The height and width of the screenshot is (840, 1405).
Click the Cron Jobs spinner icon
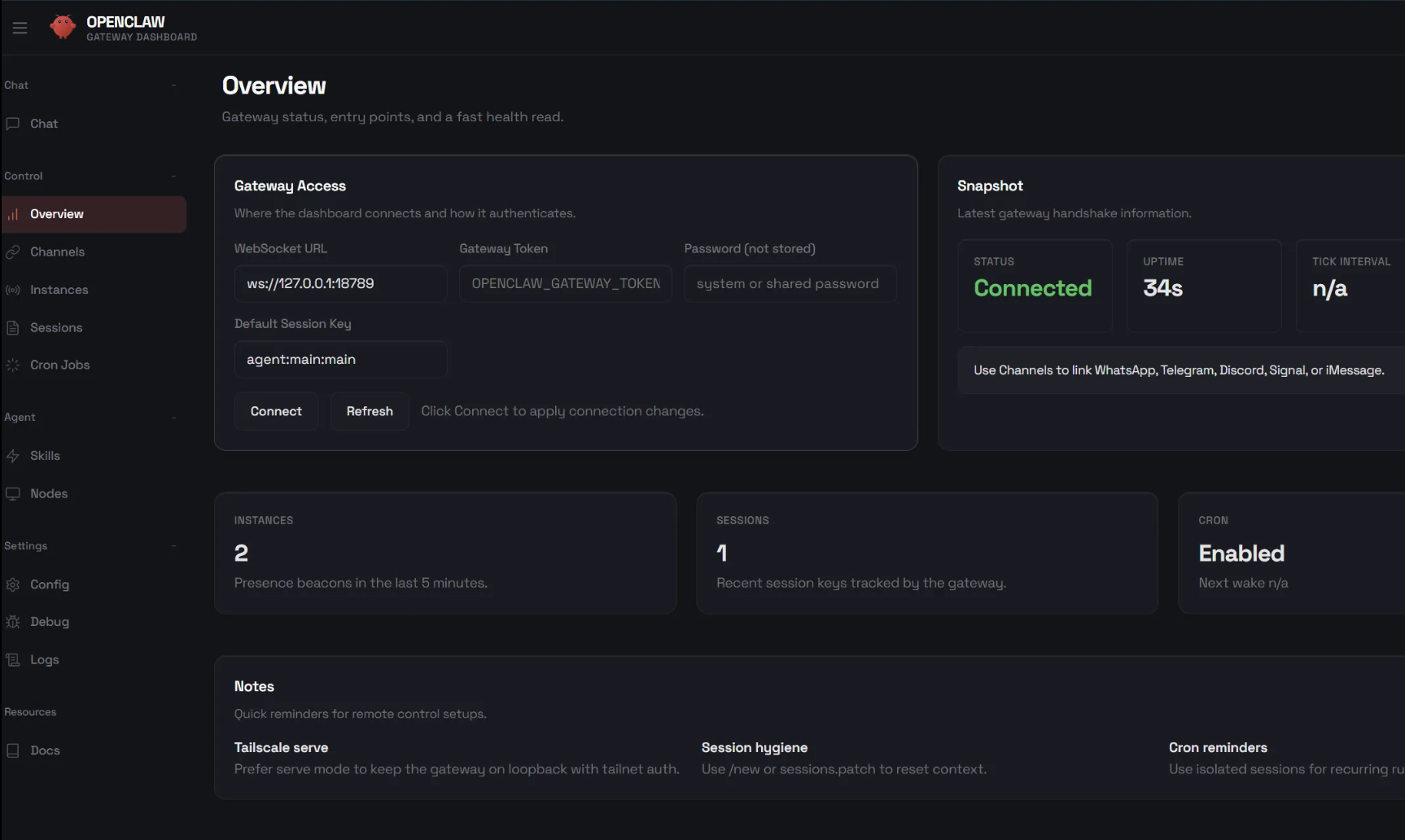[x=13, y=365]
